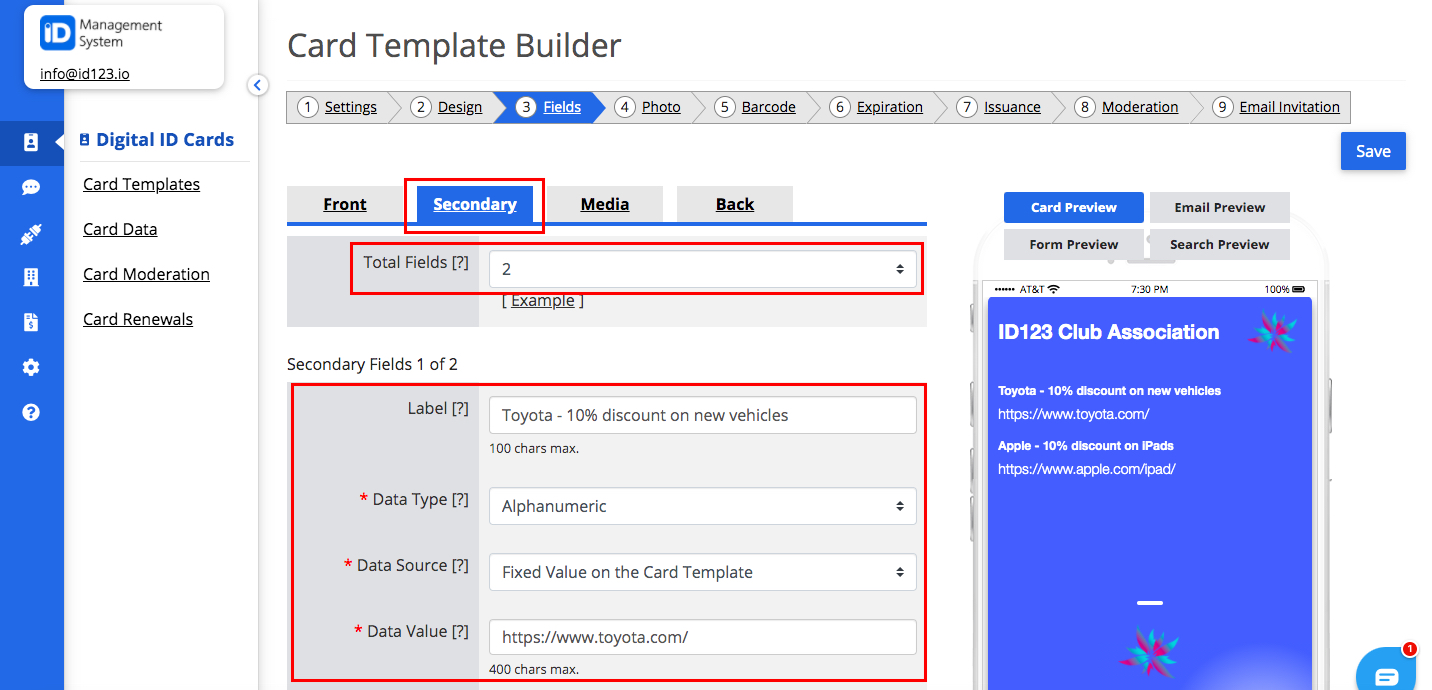The image size is (1432, 690).
Task: Open the Total Fields dropdown
Action: click(x=703, y=268)
